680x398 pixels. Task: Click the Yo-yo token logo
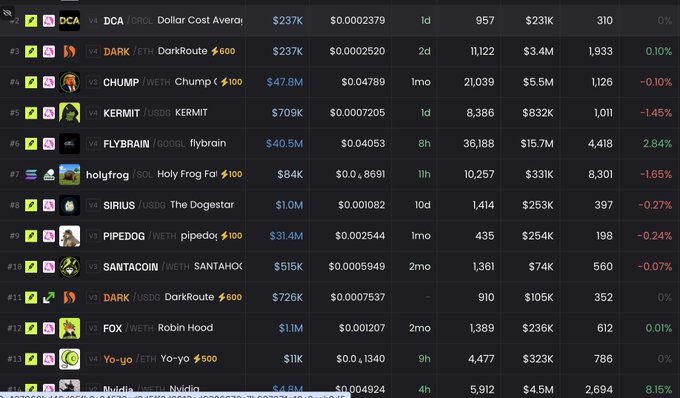coord(69,359)
